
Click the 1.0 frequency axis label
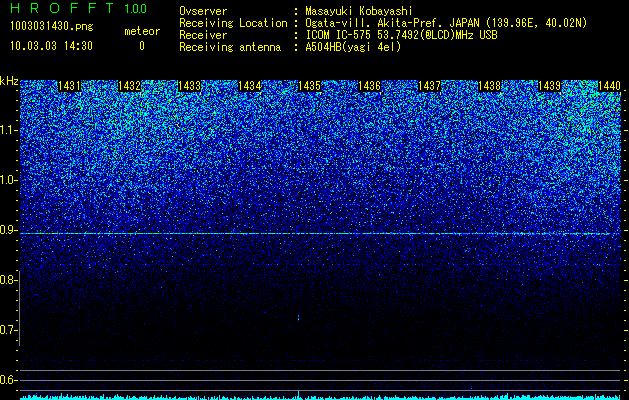7,180
